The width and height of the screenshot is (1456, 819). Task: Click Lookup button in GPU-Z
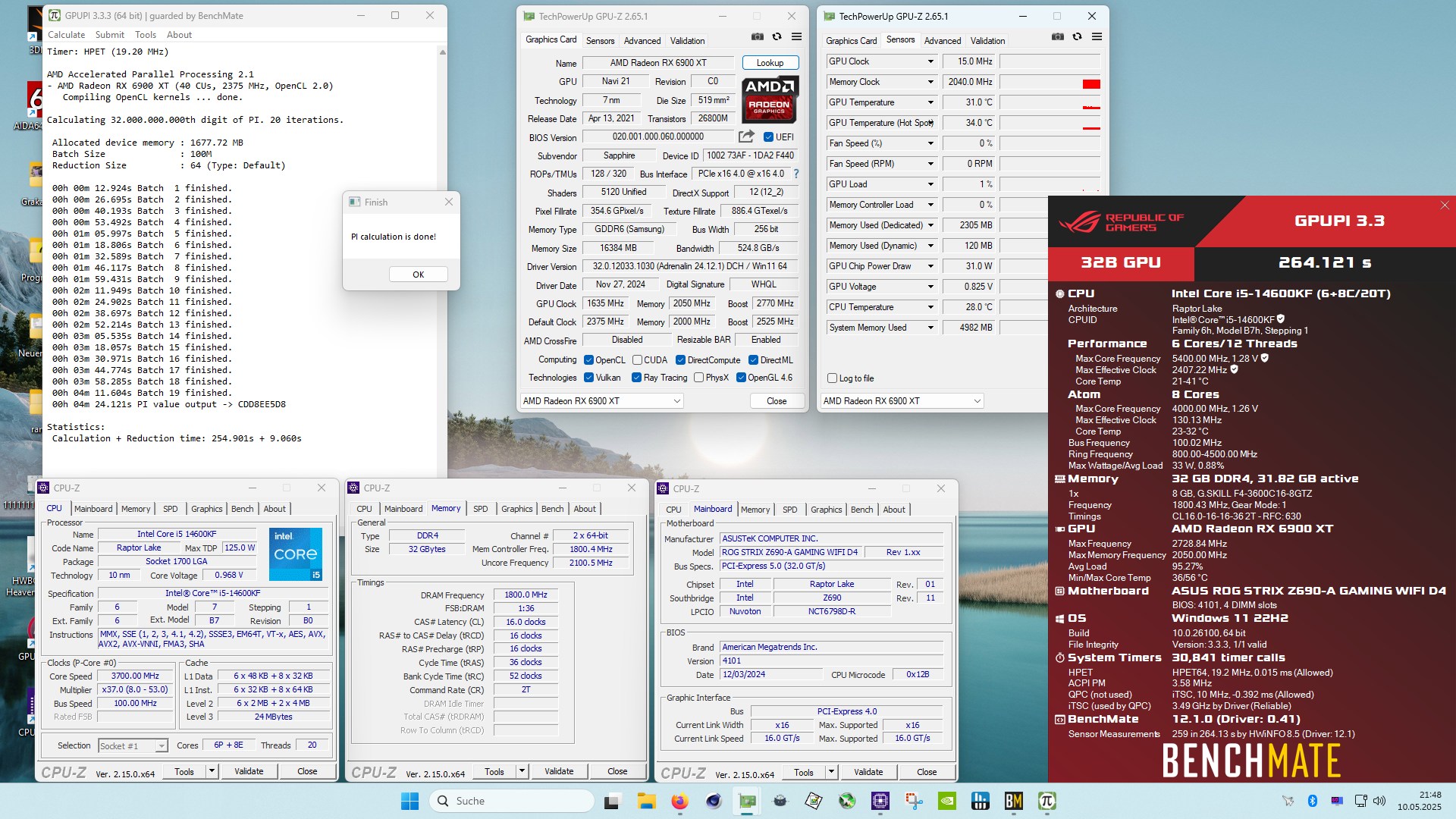tap(770, 63)
